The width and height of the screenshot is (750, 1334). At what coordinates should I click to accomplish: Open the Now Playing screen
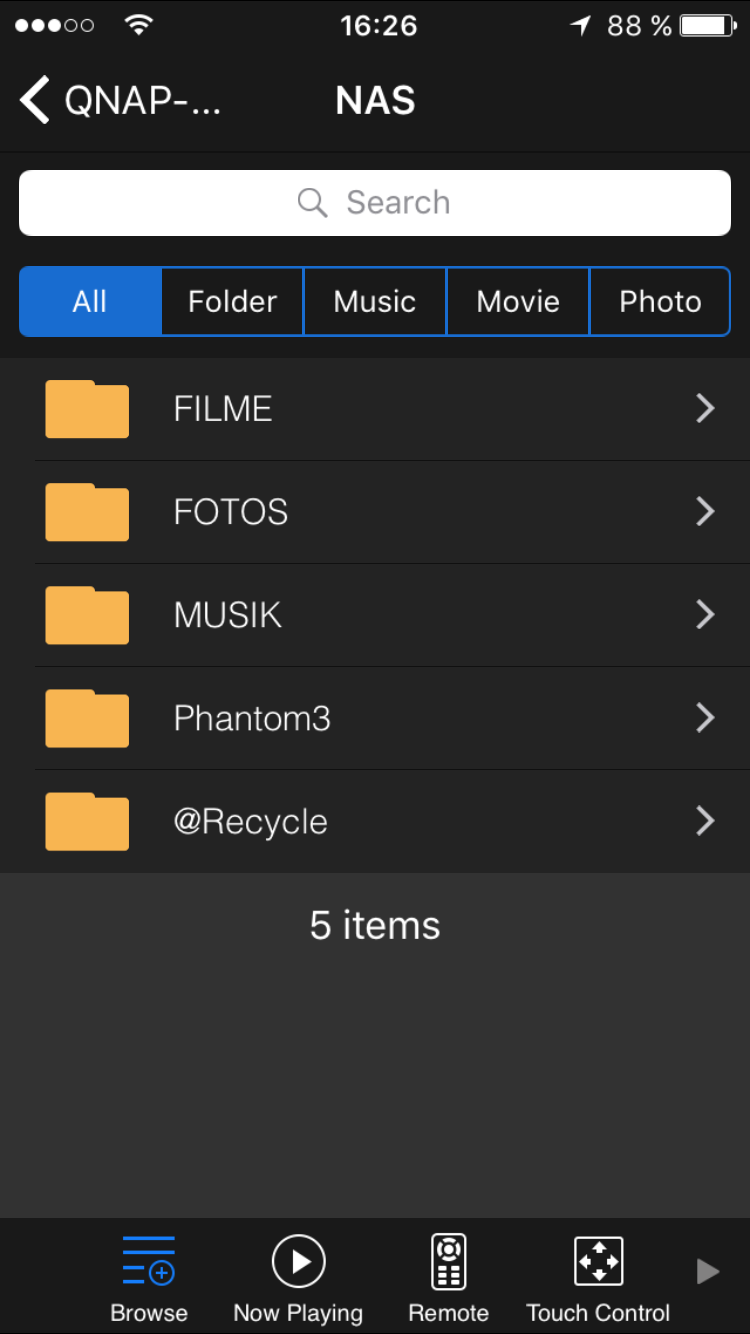click(x=298, y=1261)
